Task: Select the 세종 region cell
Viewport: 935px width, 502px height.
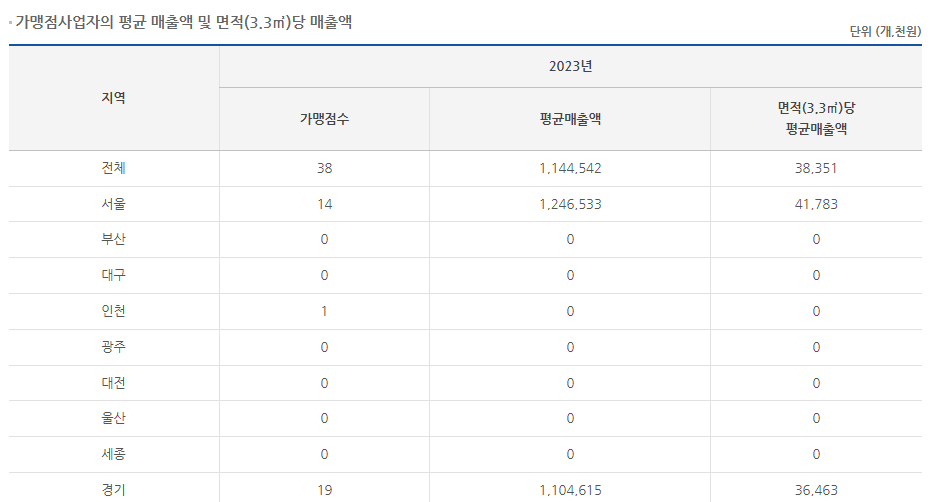Action: click(x=113, y=454)
